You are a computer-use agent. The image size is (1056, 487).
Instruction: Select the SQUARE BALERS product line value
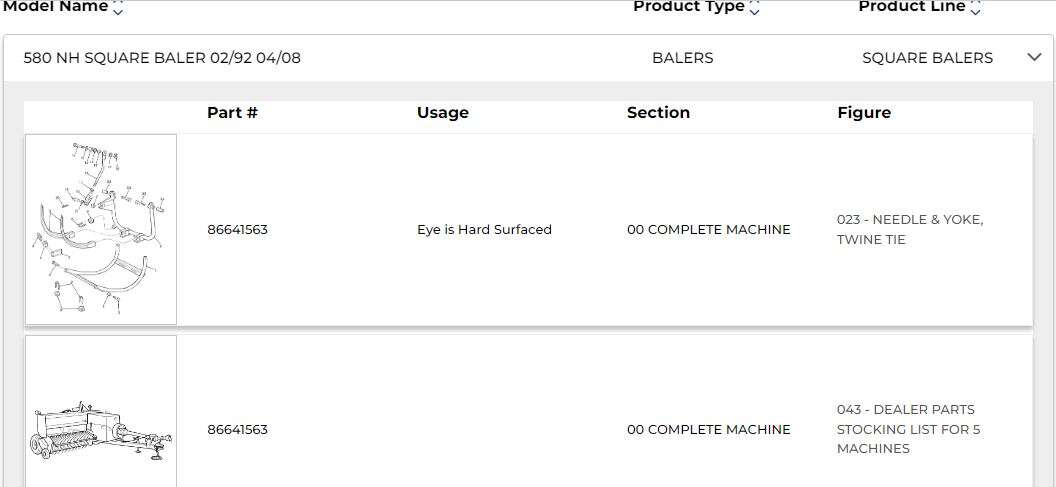coord(927,58)
